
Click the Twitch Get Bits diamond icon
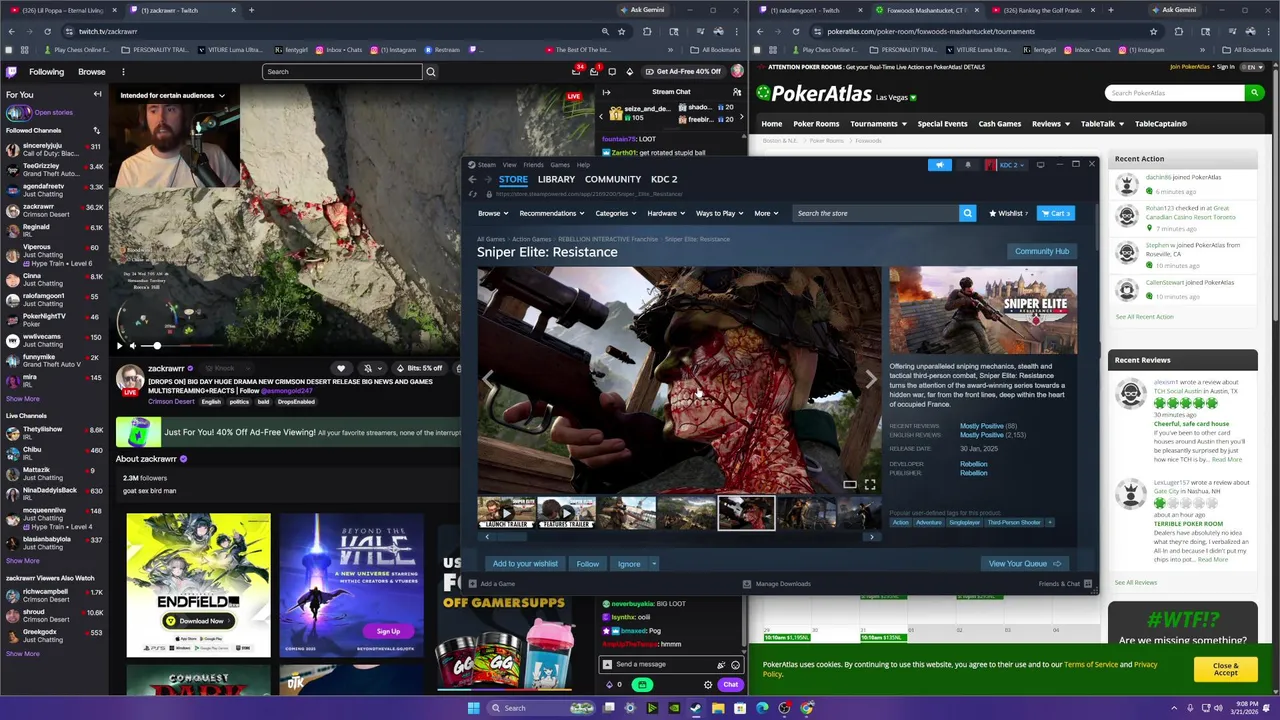629,72
